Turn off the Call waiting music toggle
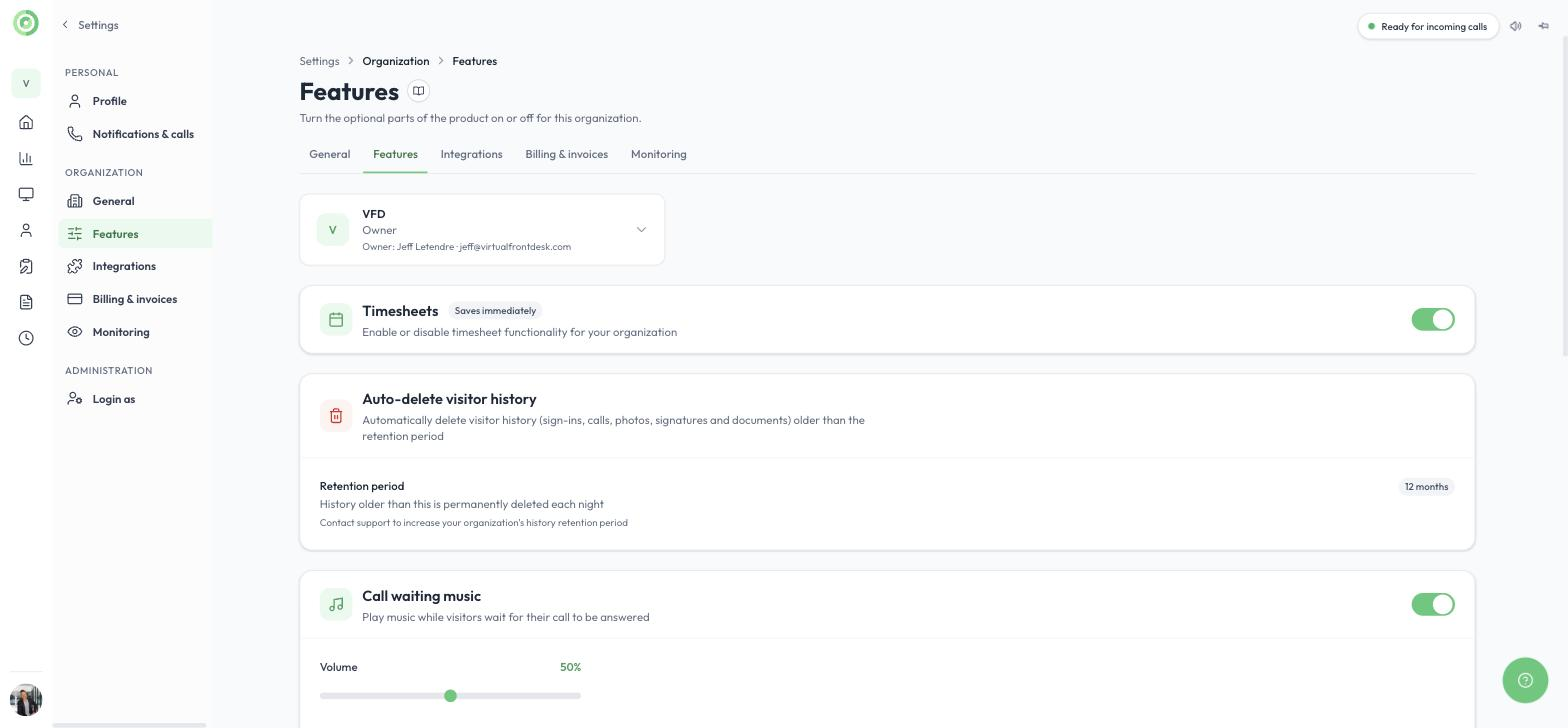 1433,604
